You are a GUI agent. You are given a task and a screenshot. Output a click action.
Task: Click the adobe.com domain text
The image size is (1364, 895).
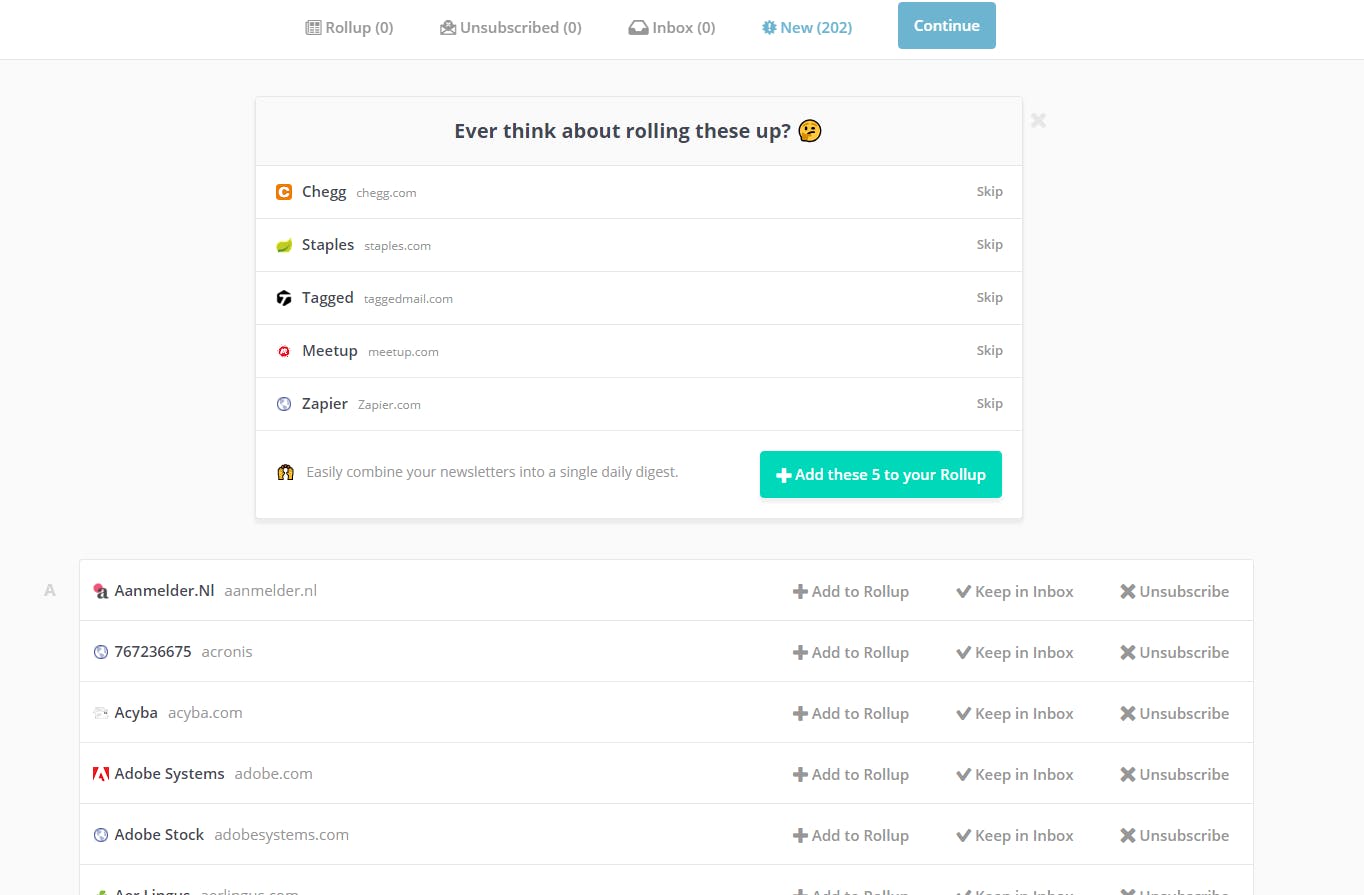[274, 774]
